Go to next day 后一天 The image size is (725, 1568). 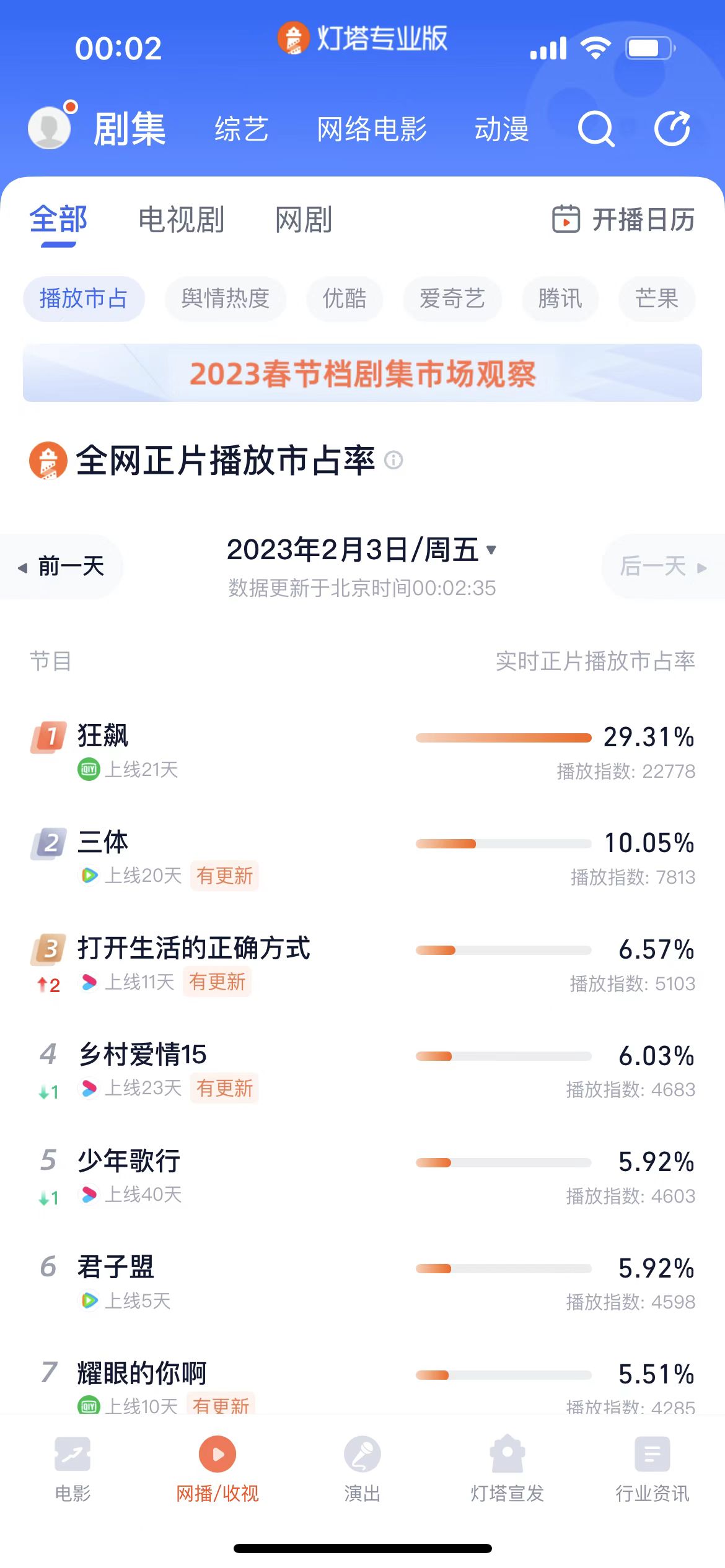(x=662, y=567)
